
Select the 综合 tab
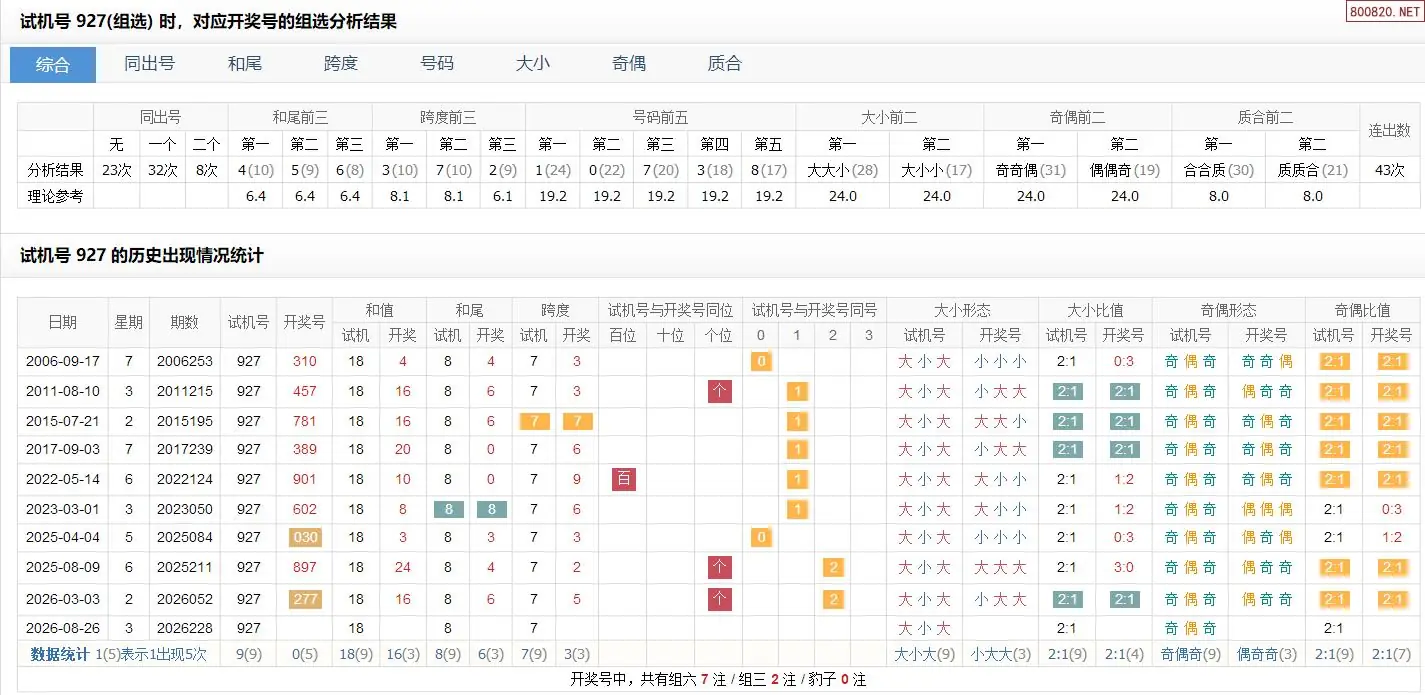pos(53,65)
